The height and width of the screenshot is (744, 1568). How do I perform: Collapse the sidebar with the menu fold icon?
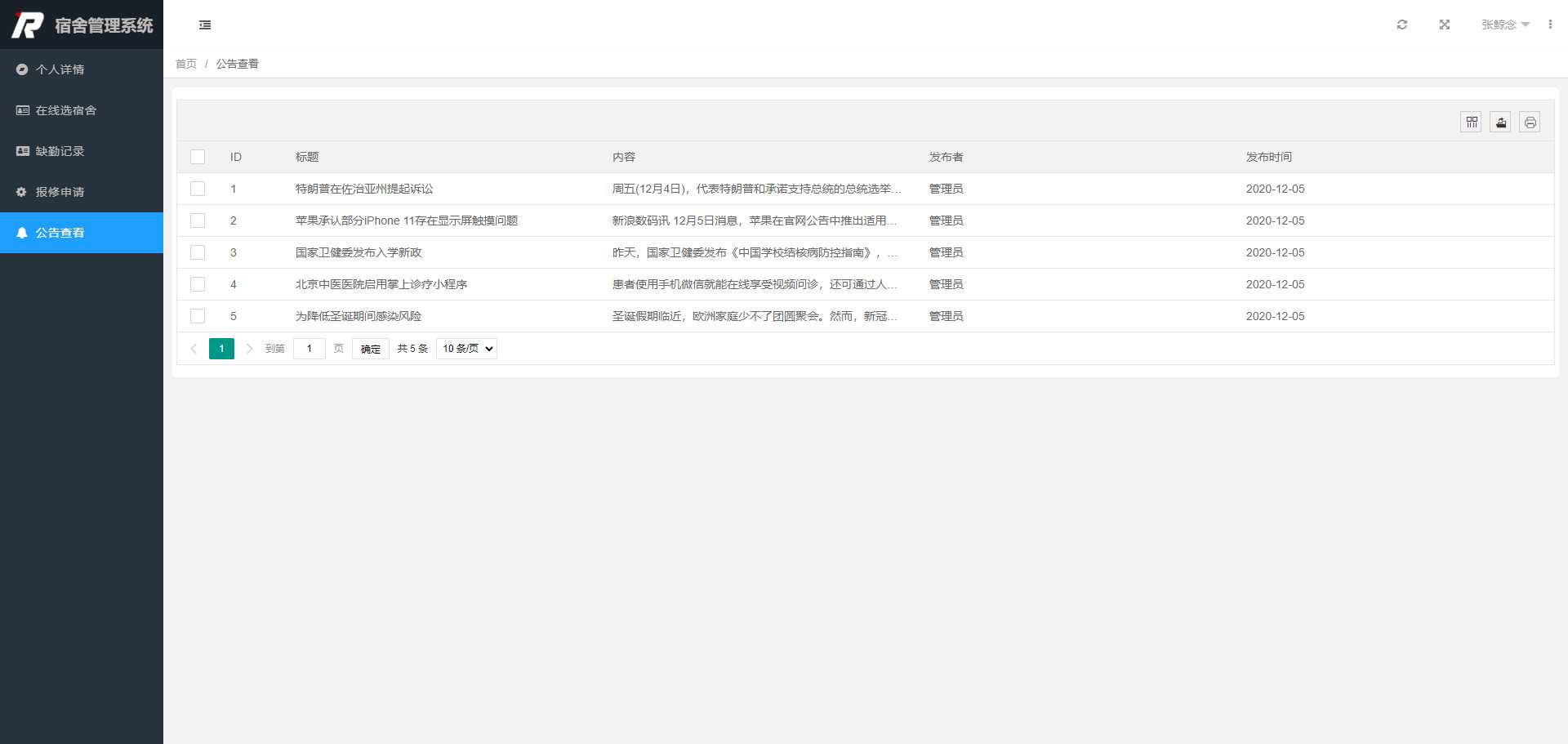tap(205, 25)
